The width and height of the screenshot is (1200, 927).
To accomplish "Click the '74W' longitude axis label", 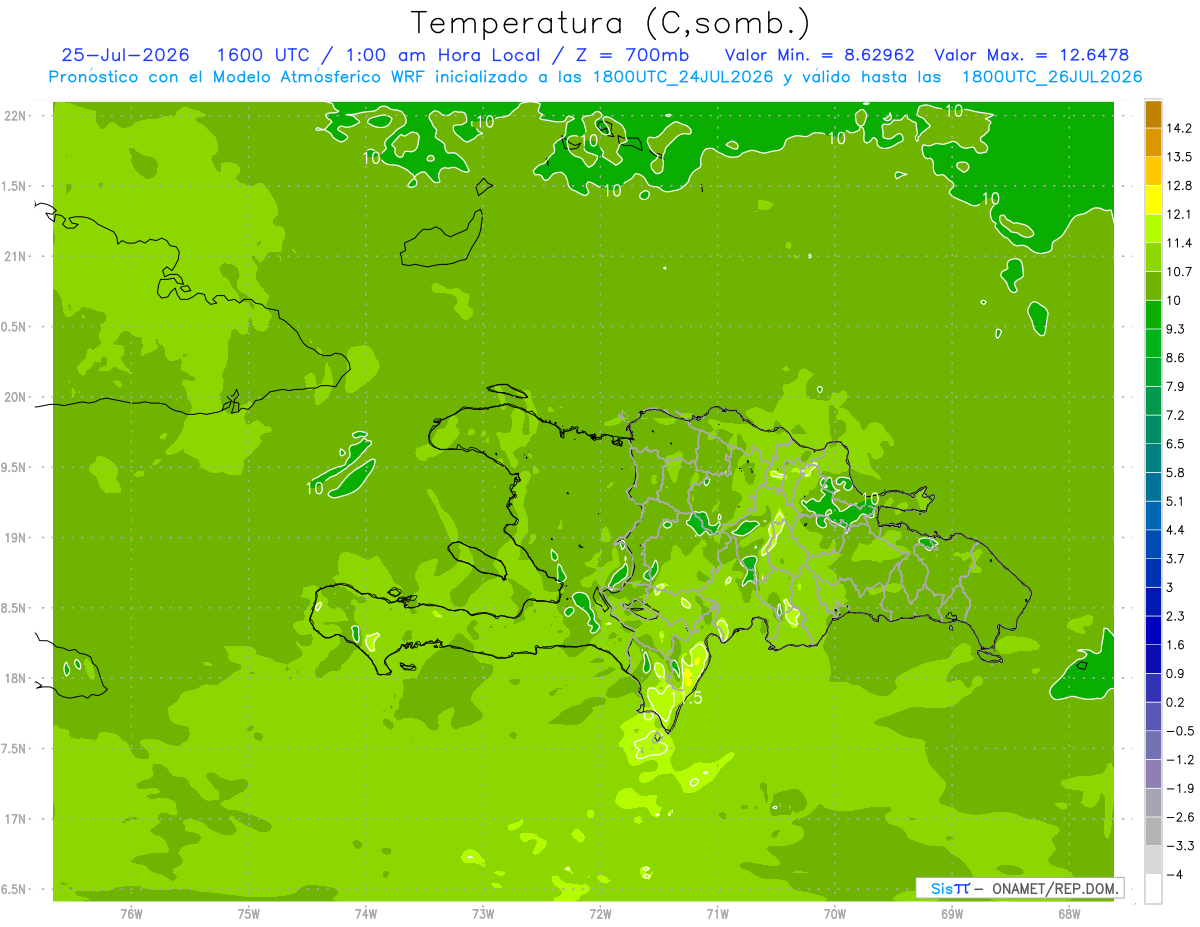I will (366, 914).
